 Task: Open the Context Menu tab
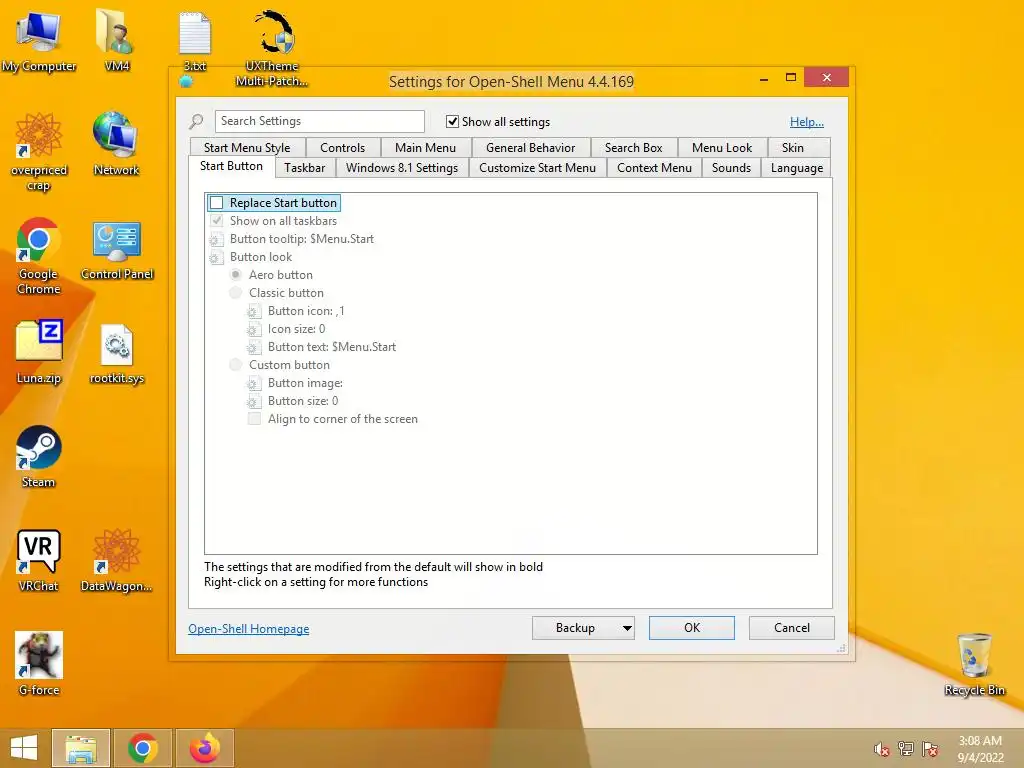click(654, 168)
